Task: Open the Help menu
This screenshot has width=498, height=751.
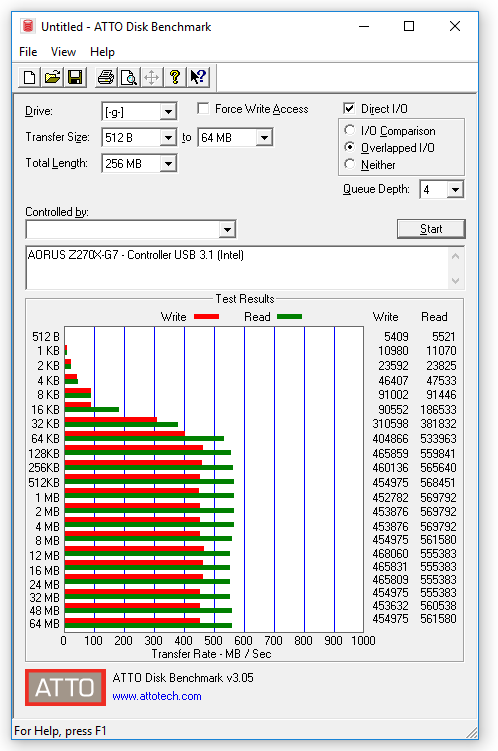Action: [102, 52]
